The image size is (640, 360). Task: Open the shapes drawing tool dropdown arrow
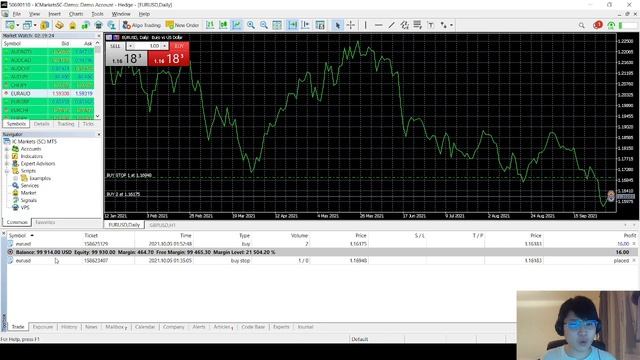(451, 25)
